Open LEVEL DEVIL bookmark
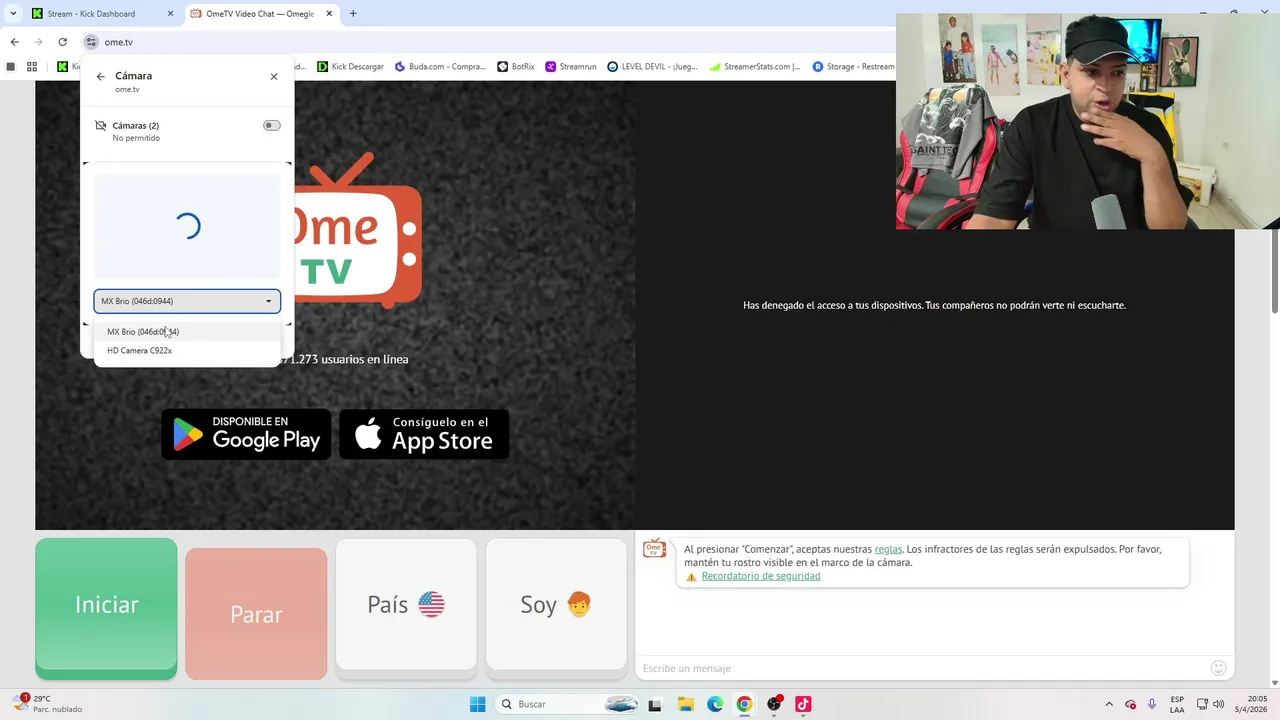Viewport: 1280px width, 720px height. point(652,67)
